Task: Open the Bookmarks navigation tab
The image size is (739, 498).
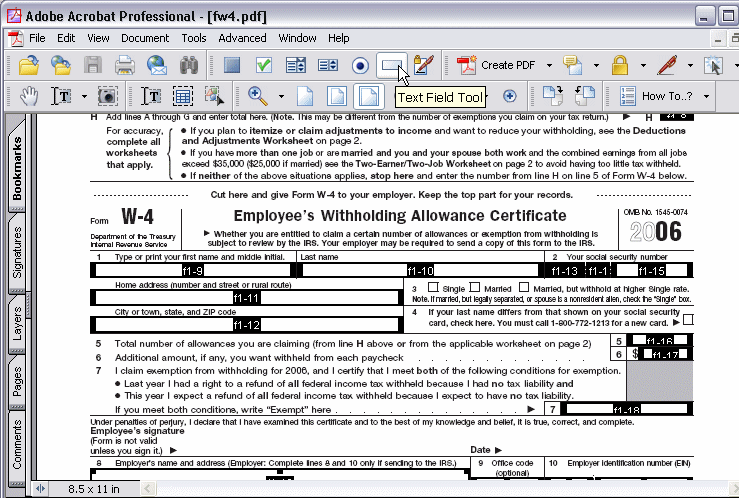Action: click(17, 166)
